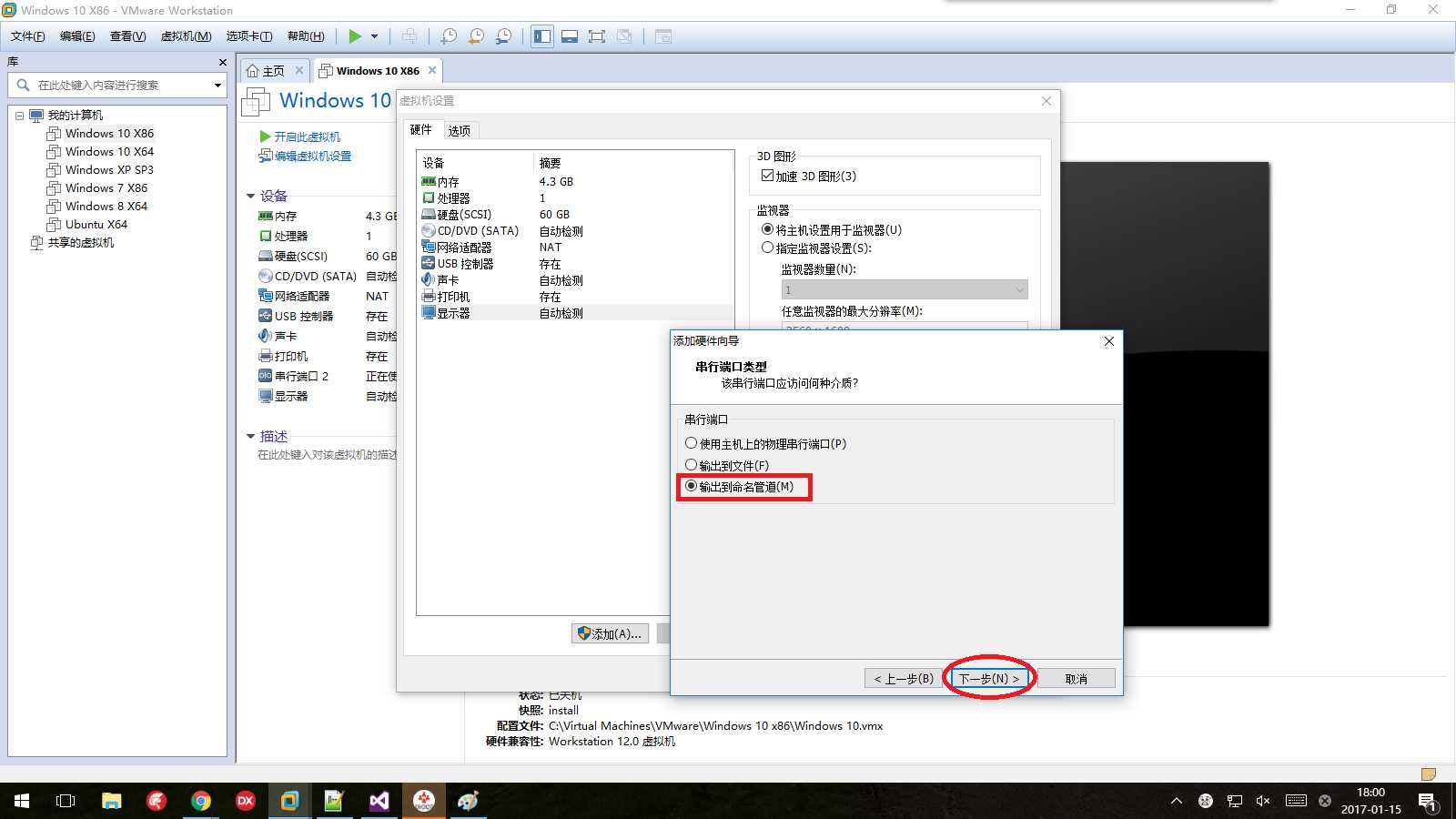Select Windows XP SP3 in the library tree
The width and height of the screenshot is (1456, 819).
(x=109, y=170)
